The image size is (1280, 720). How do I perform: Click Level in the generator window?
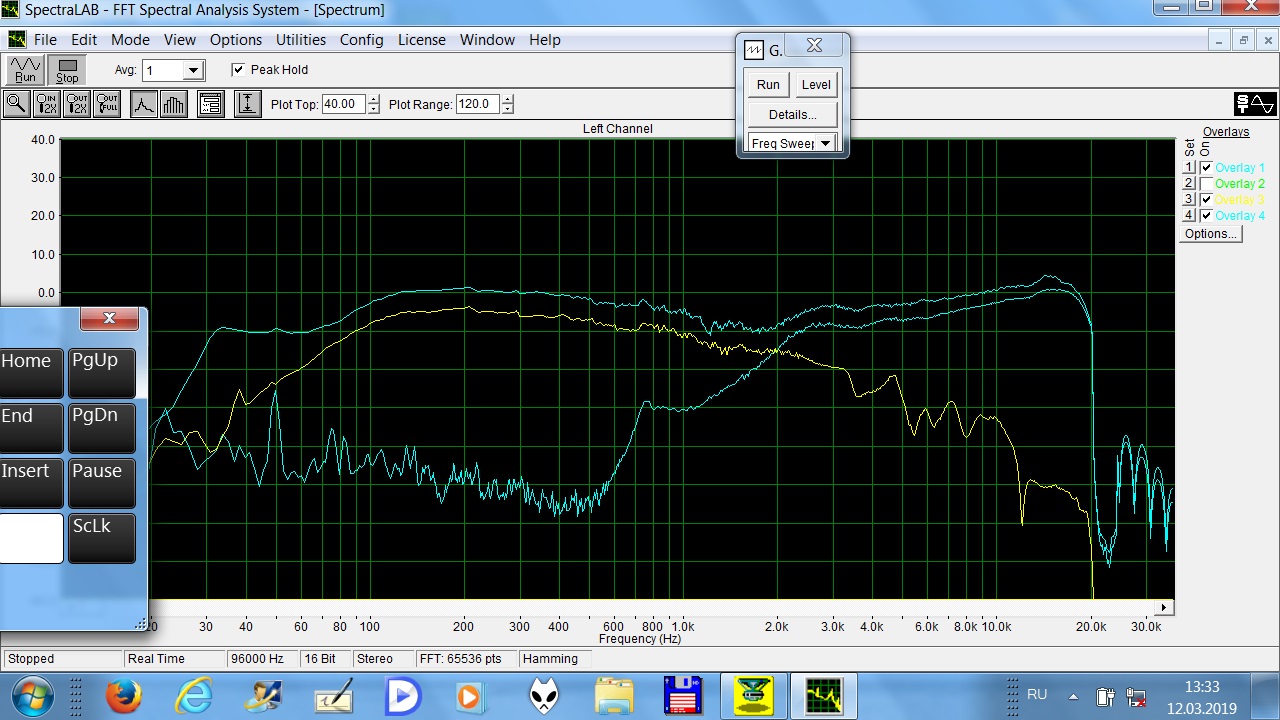[x=816, y=85]
